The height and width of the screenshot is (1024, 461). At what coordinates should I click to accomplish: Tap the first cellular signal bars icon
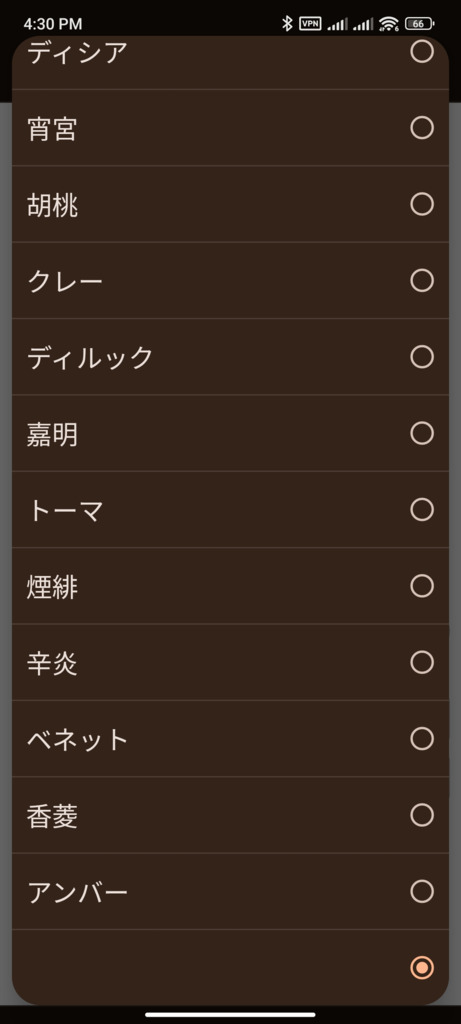pyautogui.click(x=337, y=25)
